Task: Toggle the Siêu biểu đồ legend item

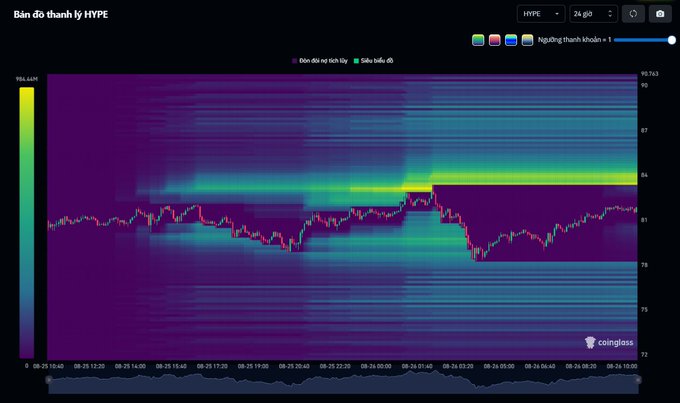Action: pos(373,61)
